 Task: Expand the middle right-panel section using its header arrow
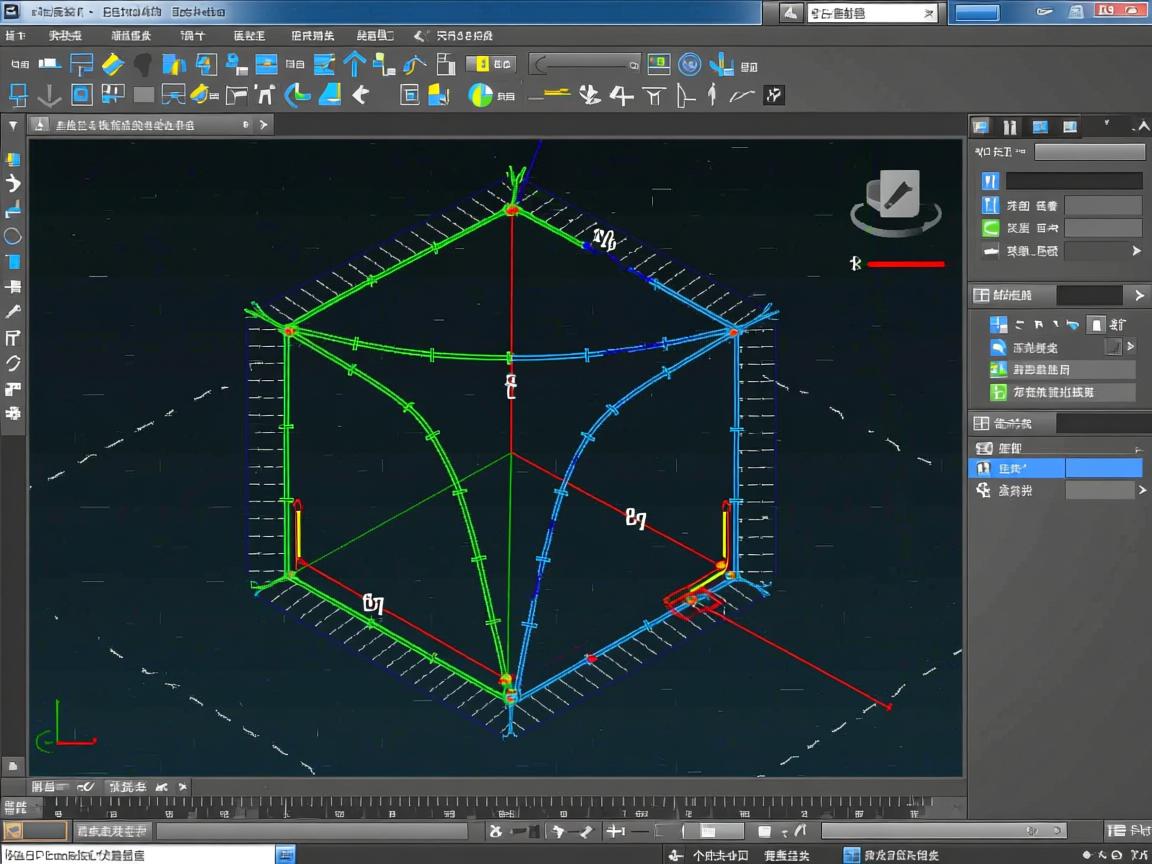tap(1138, 295)
